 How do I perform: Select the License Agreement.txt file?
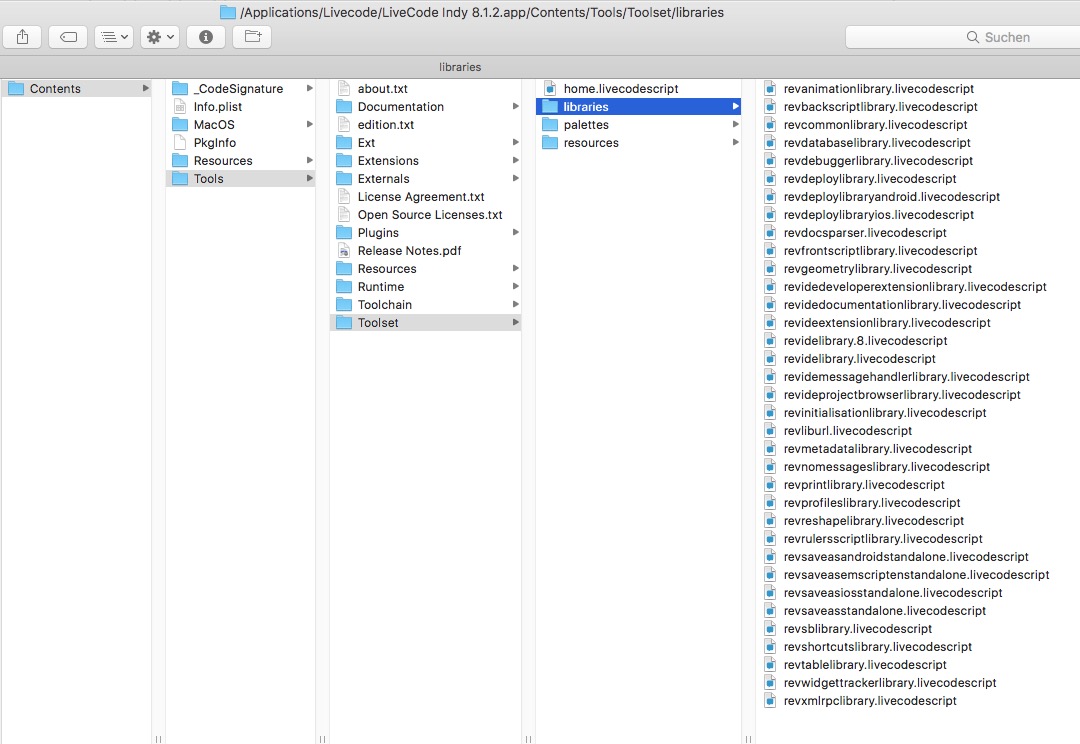pos(420,197)
